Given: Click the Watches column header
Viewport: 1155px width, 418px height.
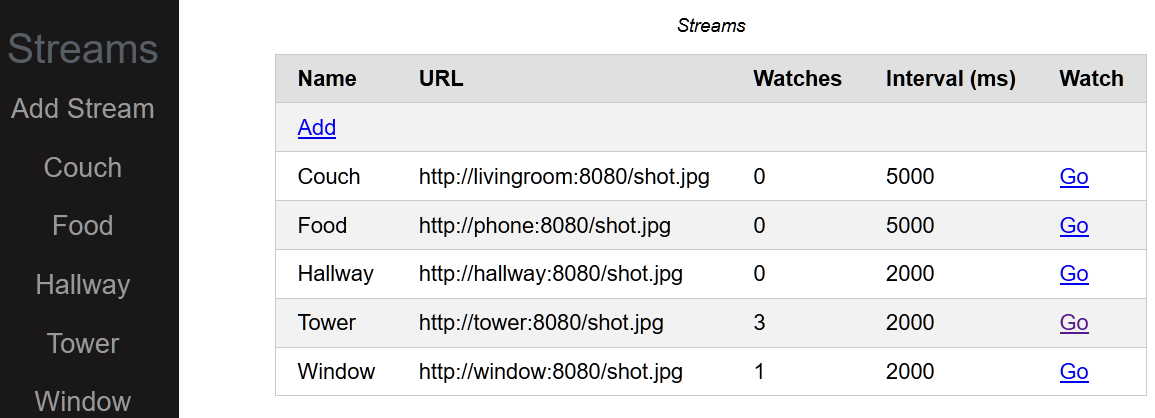Looking at the screenshot, I should click(x=797, y=79).
